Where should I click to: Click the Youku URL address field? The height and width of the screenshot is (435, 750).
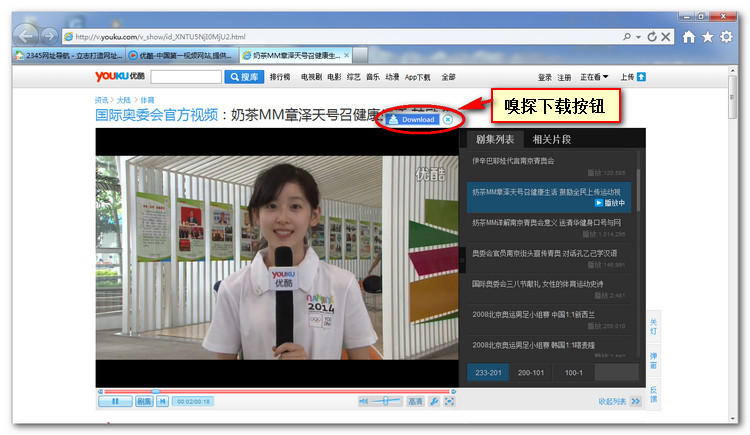click(342, 37)
